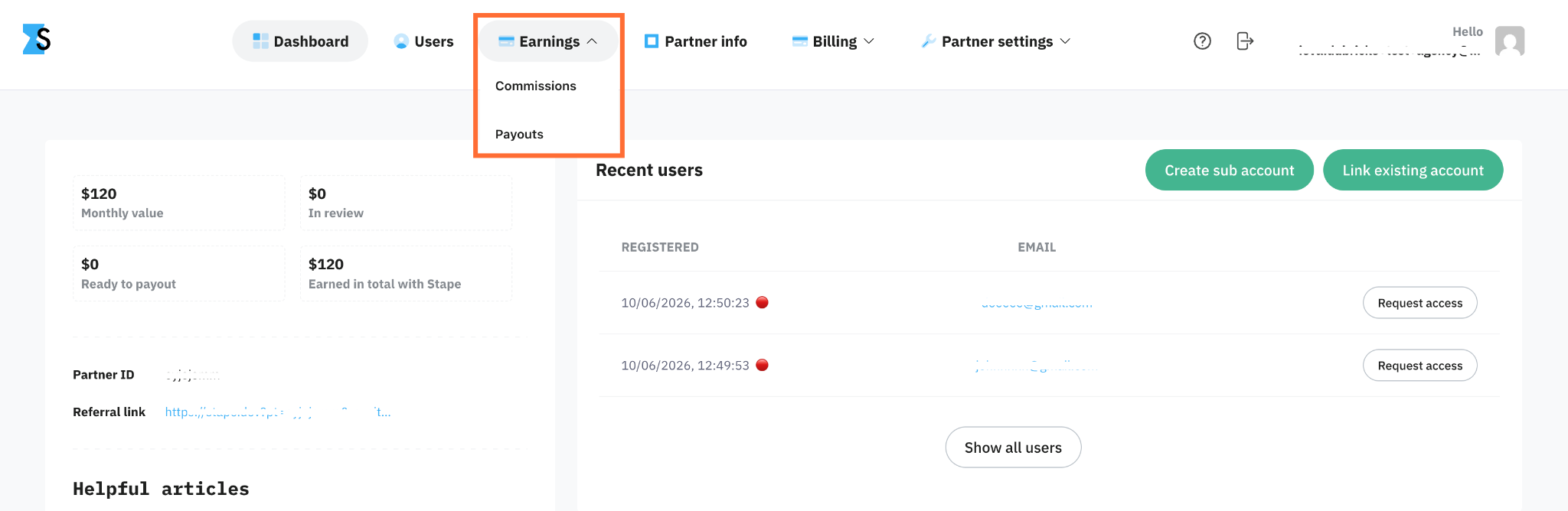Select Commissions from Earnings menu
Screen dimensions: 1568x511
tap(535, 86)
